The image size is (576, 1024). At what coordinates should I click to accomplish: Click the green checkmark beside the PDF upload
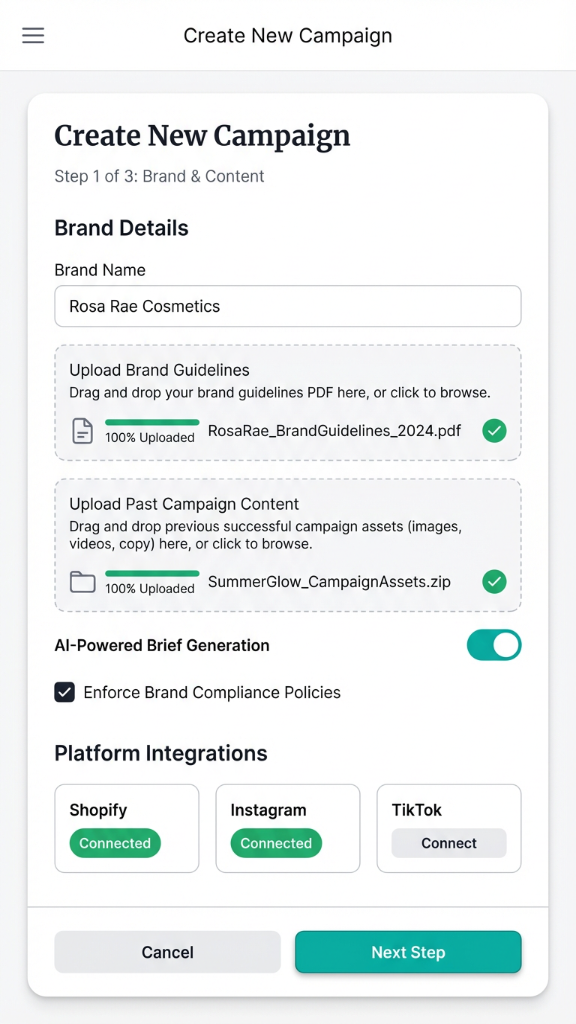click(494, 430)
